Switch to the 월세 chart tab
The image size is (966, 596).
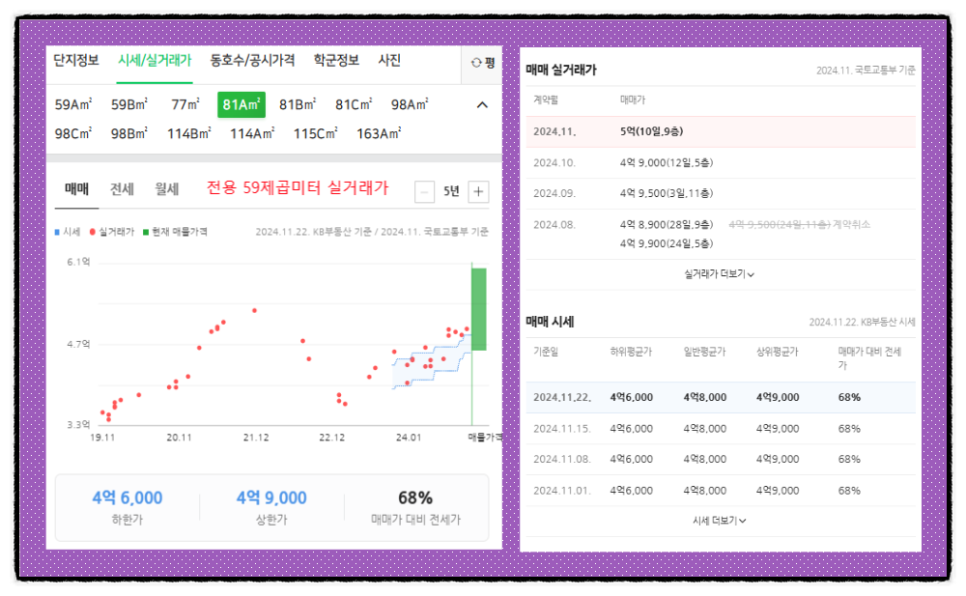[x=167, y=189]
